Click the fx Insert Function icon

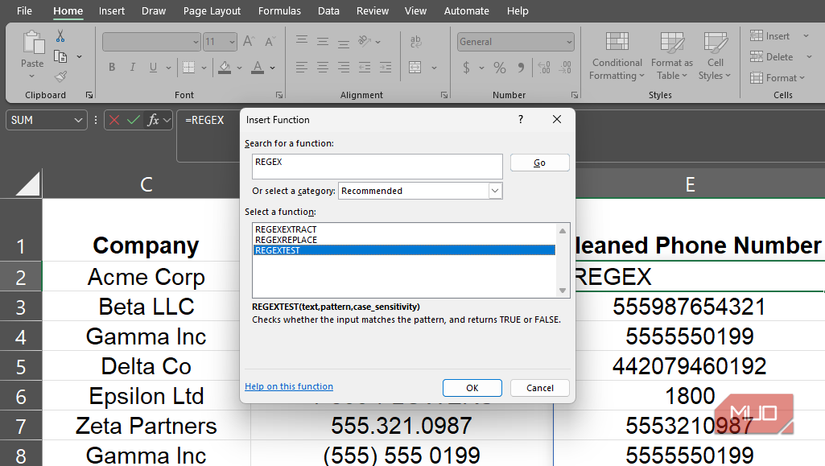click(153, 120)
